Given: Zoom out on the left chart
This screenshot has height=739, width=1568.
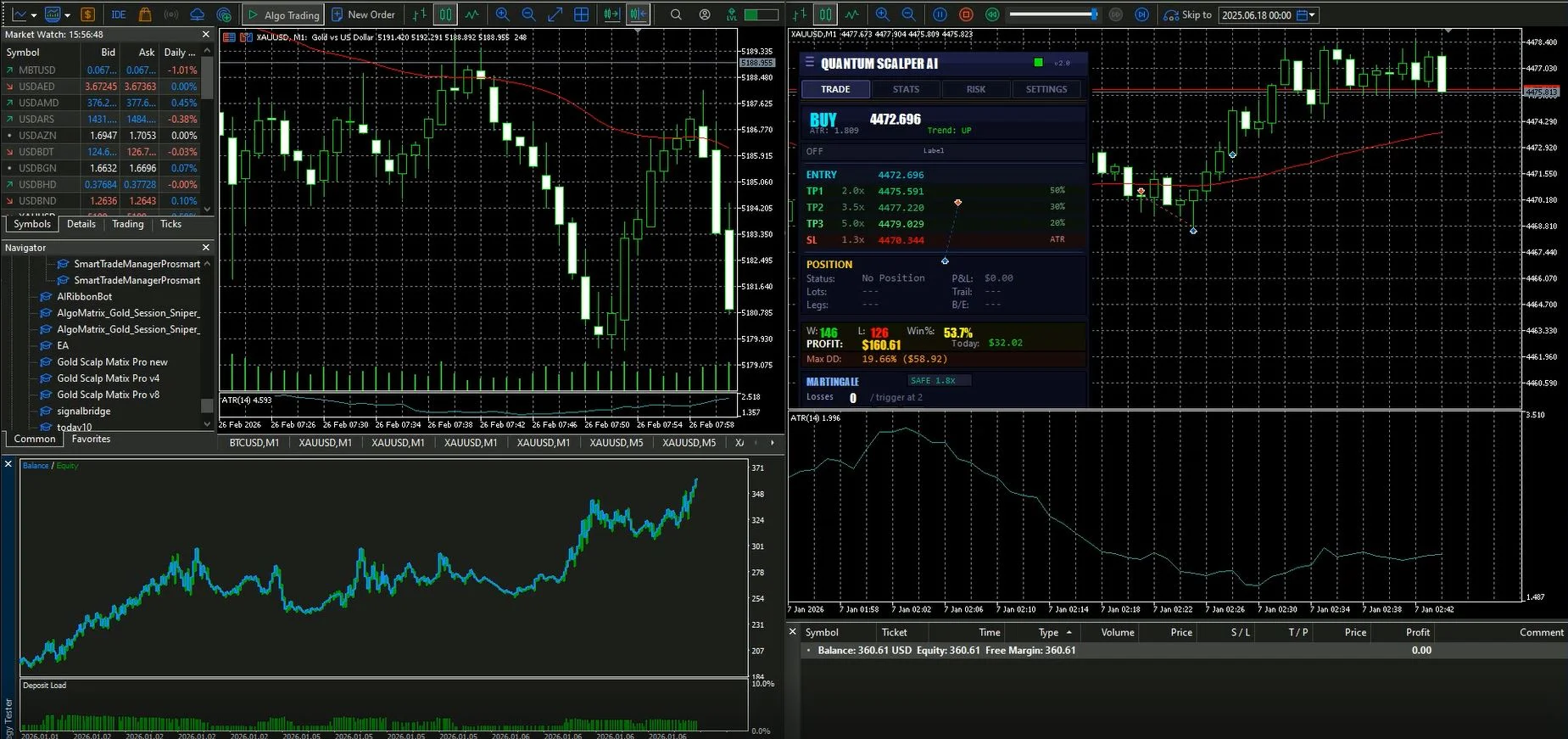Looking at the screenshot, I should click(528, 14).
